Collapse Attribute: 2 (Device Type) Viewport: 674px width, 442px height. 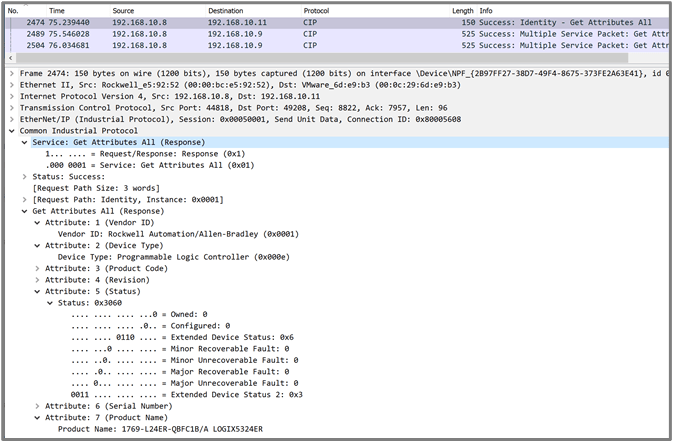click(x=37, y=246)
